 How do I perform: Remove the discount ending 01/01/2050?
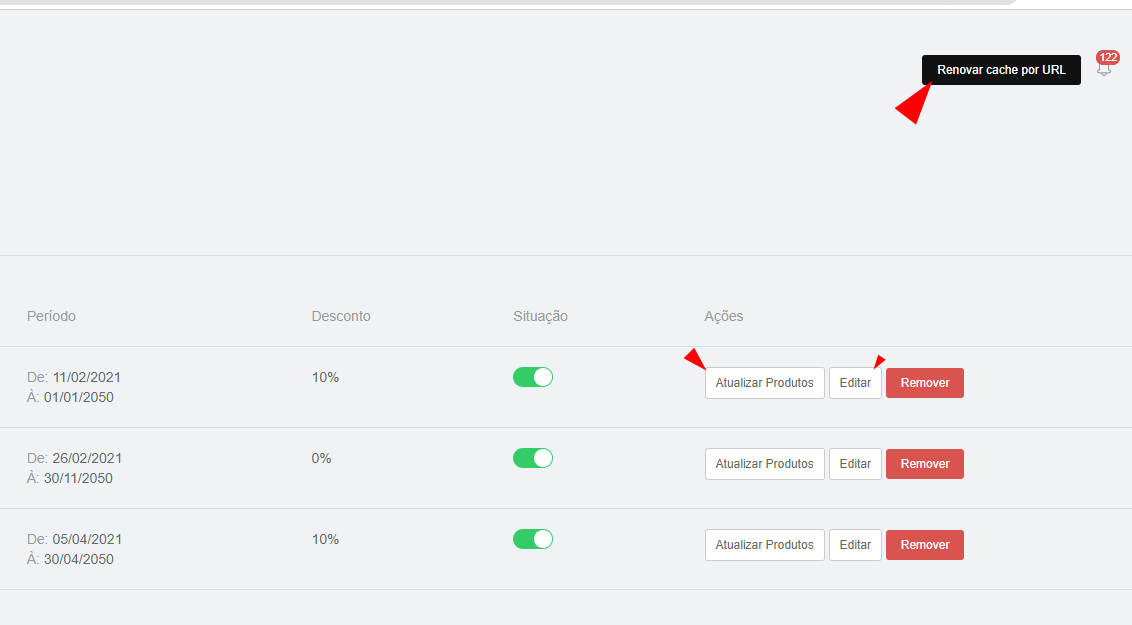point(925,383)
